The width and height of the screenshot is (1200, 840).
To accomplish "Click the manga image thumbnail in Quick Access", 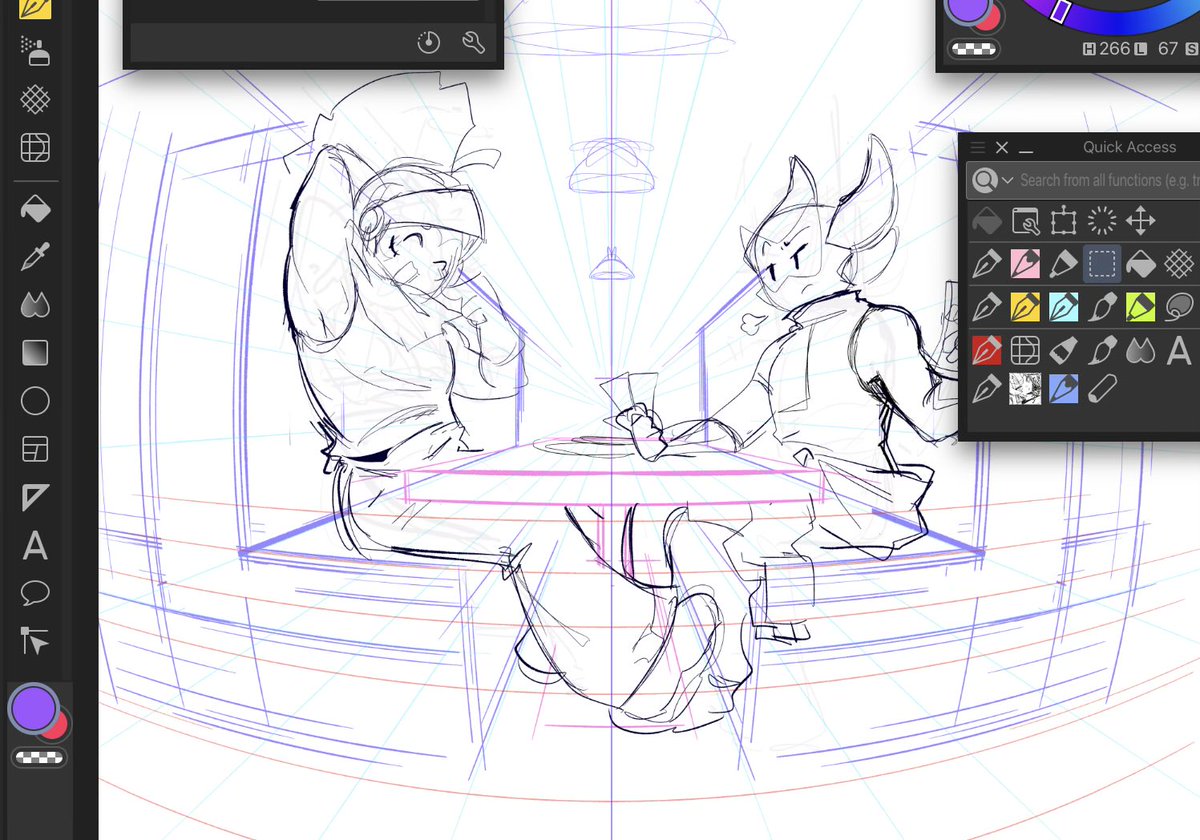I will [1026, 390].
